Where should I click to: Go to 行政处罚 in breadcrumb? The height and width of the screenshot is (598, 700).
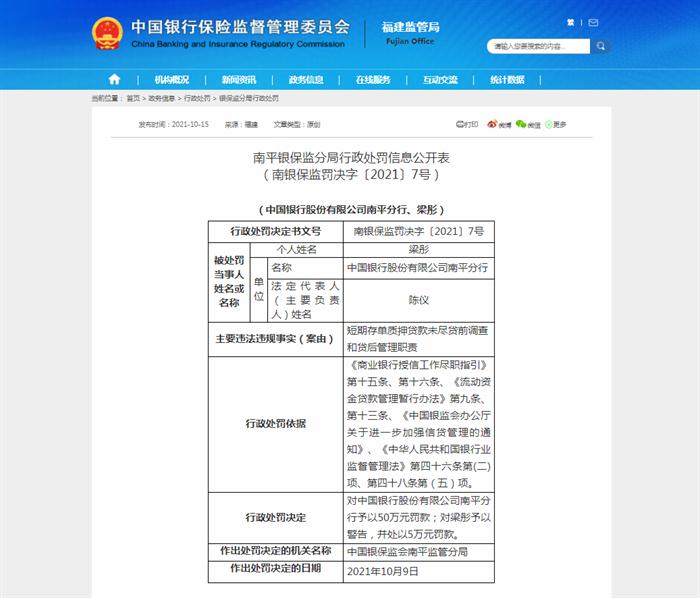pos(197,98)
